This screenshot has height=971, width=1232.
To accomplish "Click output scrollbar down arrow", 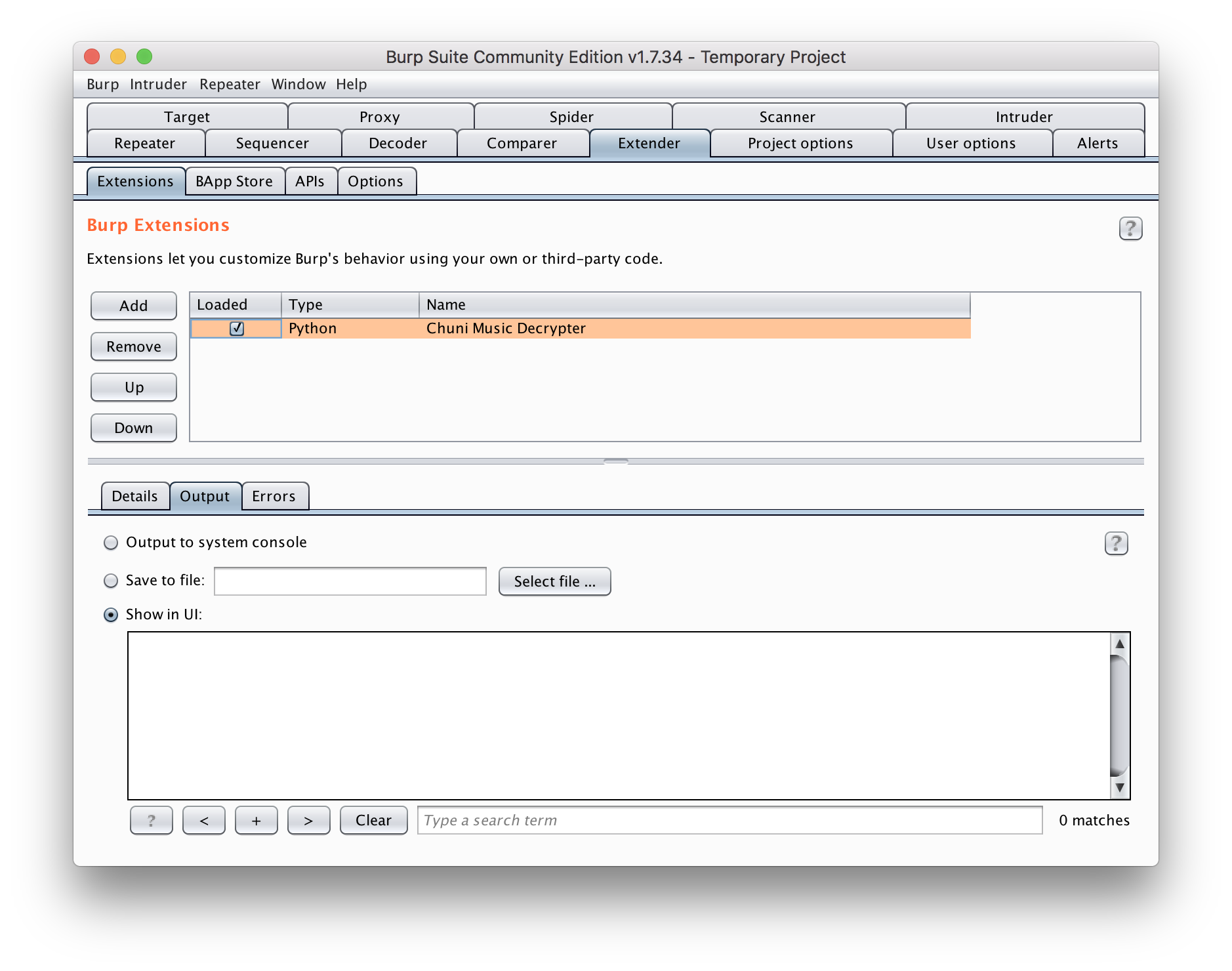I will [1120, 787].
